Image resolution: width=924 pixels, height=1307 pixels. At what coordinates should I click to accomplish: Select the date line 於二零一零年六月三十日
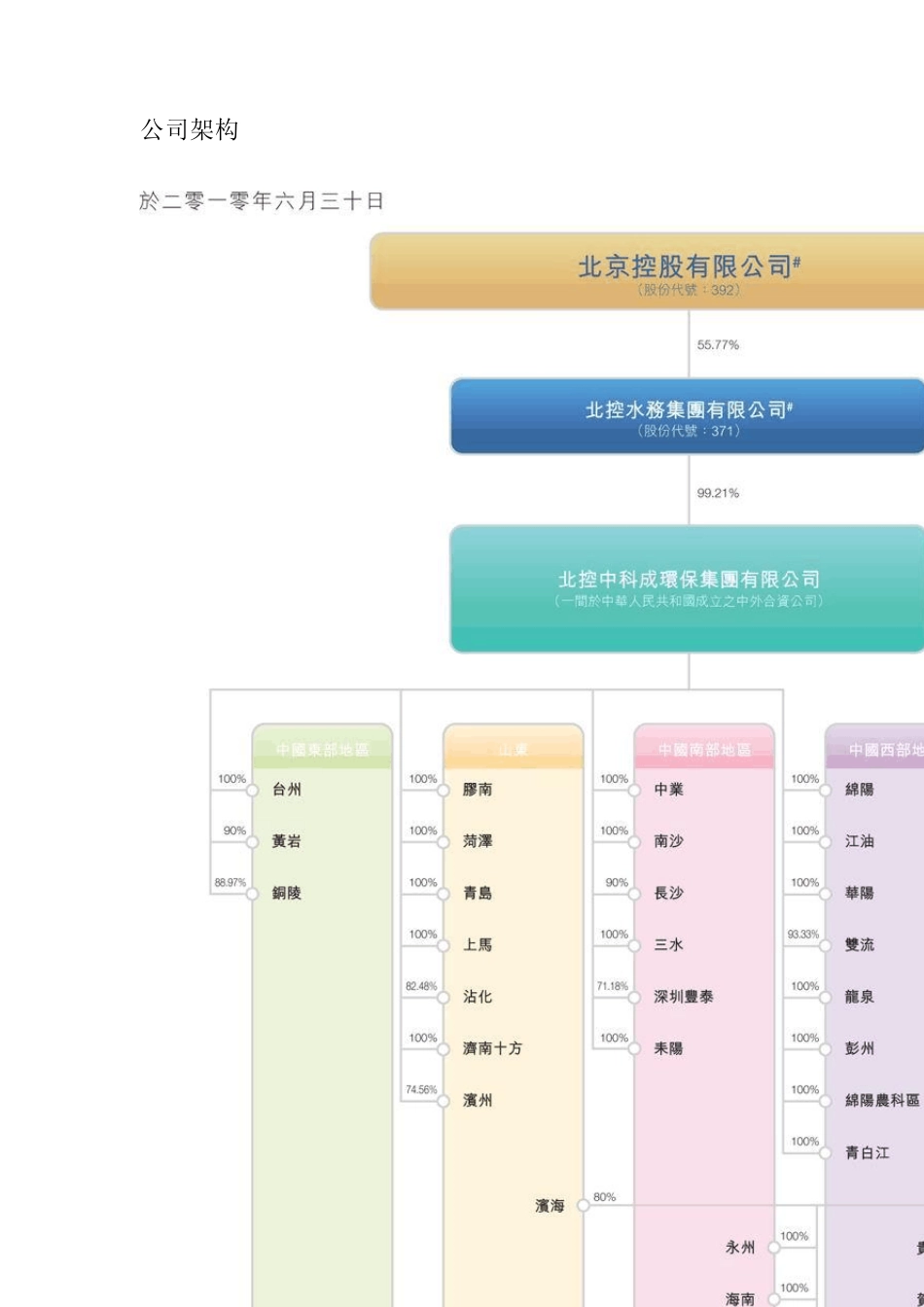pyautogui.click(x=262, y=201)
